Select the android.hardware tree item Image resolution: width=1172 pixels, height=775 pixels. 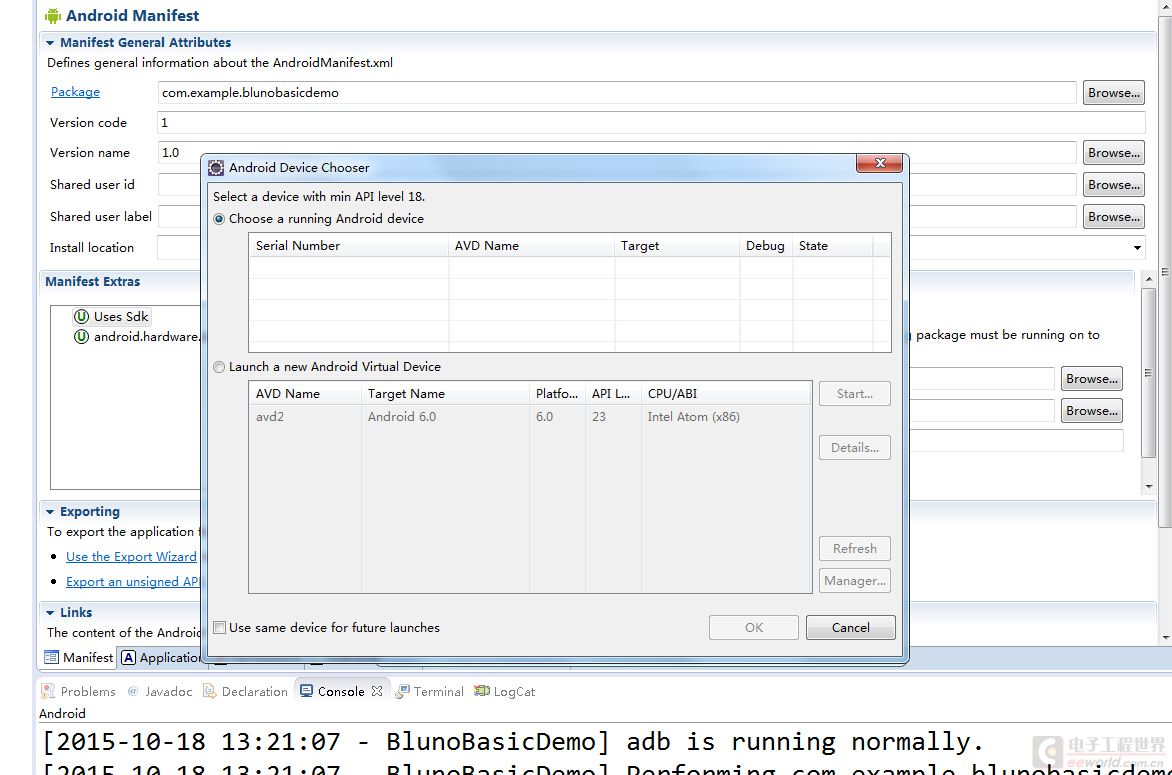tap(137, 337)
